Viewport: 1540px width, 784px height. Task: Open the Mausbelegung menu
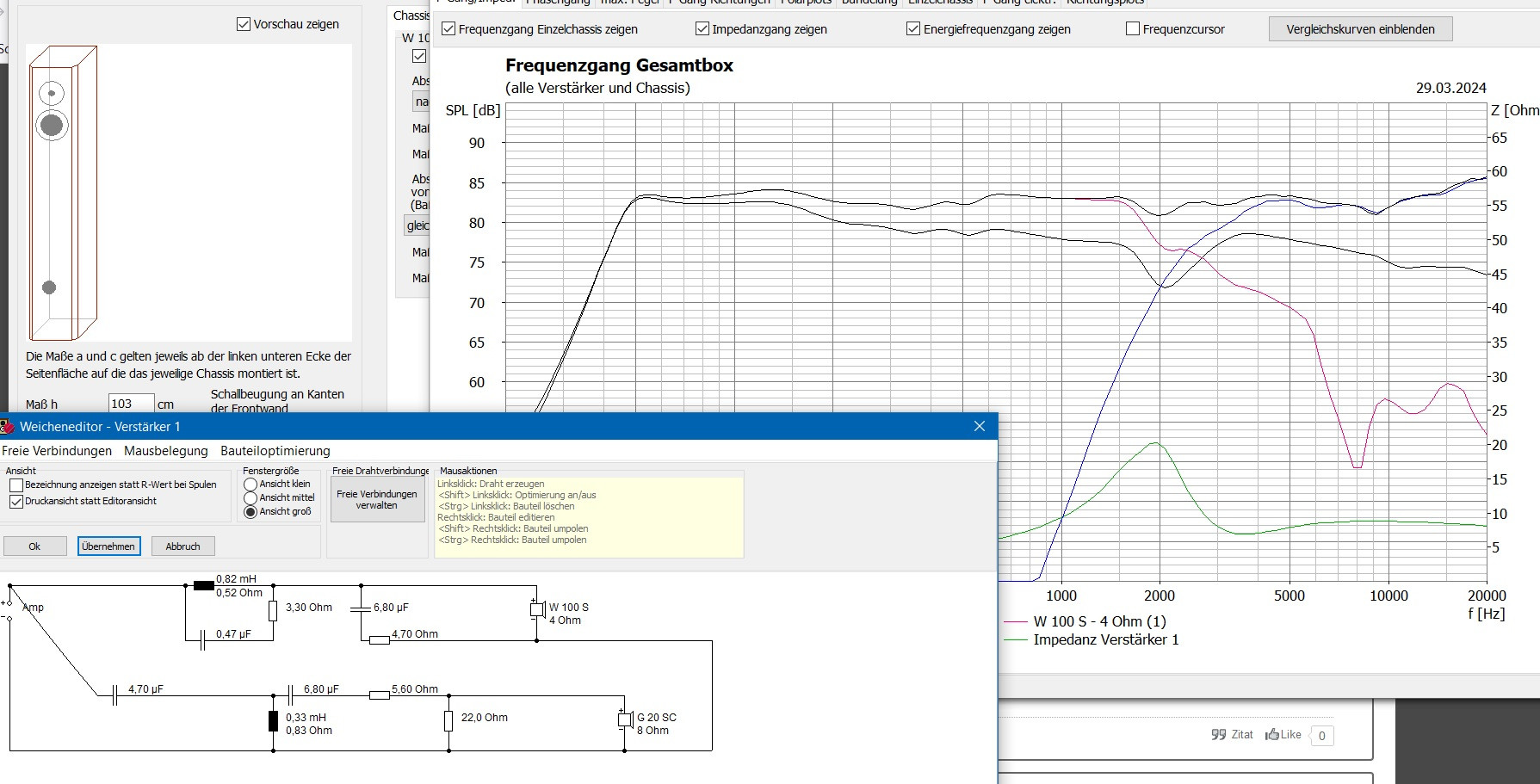coord(165,451)
